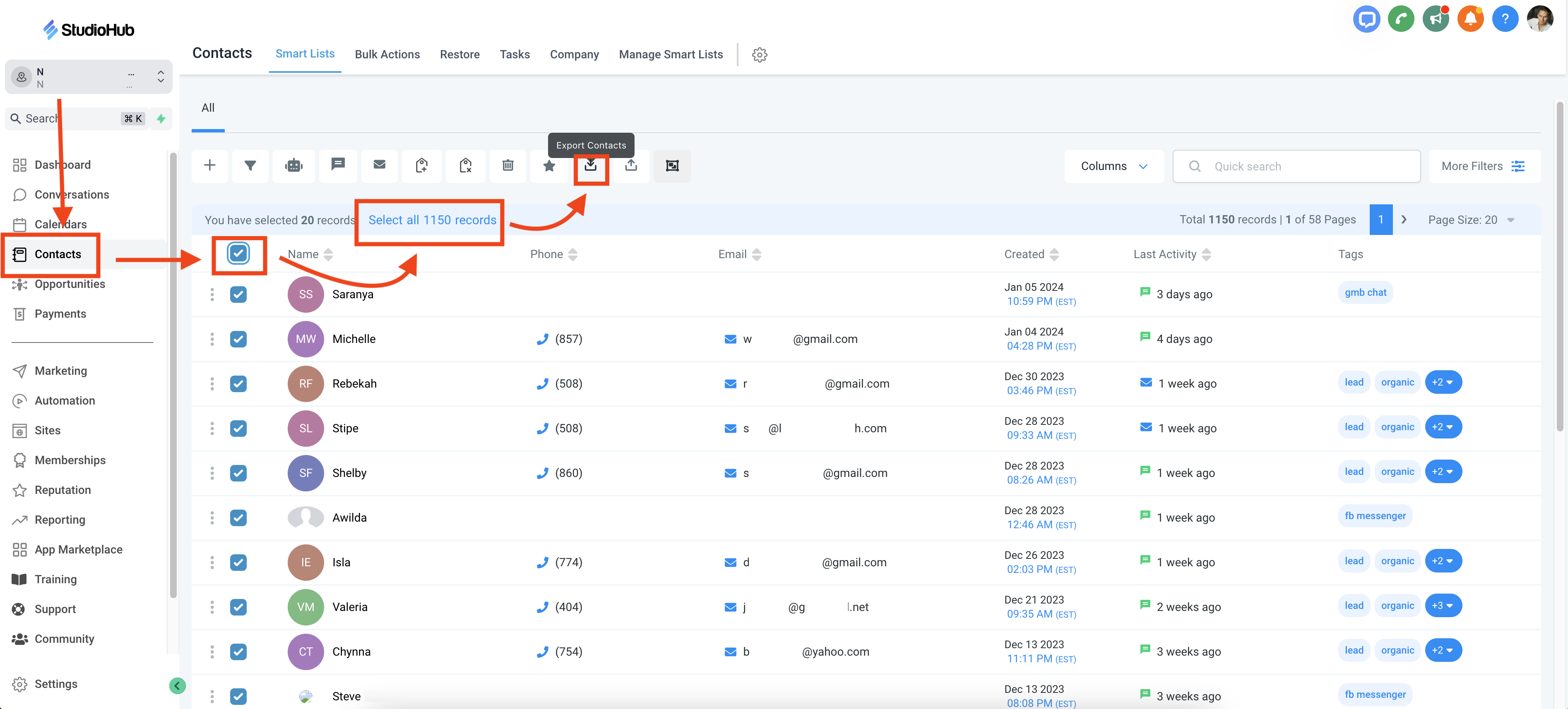Open the Page Size 20 dropdown
The width and height of the screenshot is (1568, 709).
tap(1471, 220)
